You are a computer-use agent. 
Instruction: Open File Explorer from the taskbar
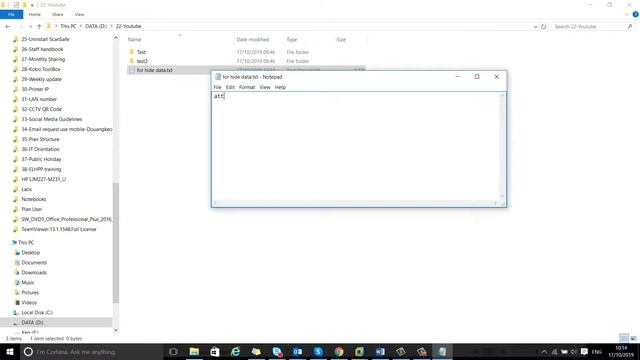tap(194, 351)
